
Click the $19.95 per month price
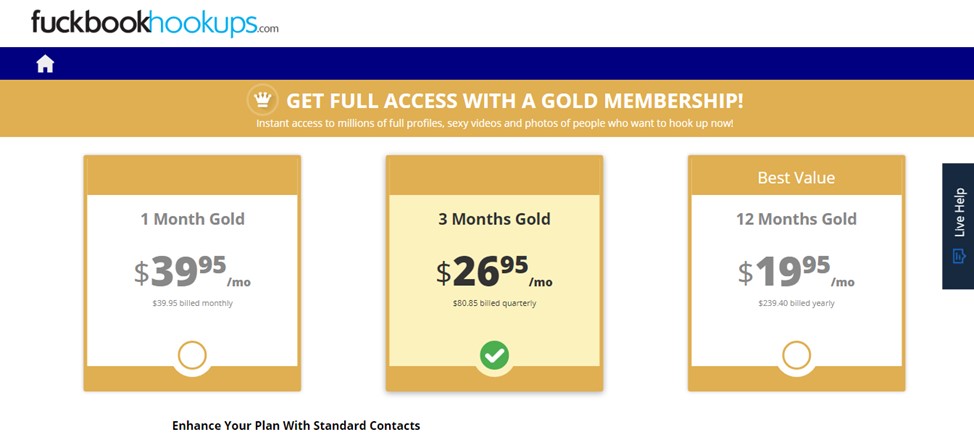click(796, 271)
